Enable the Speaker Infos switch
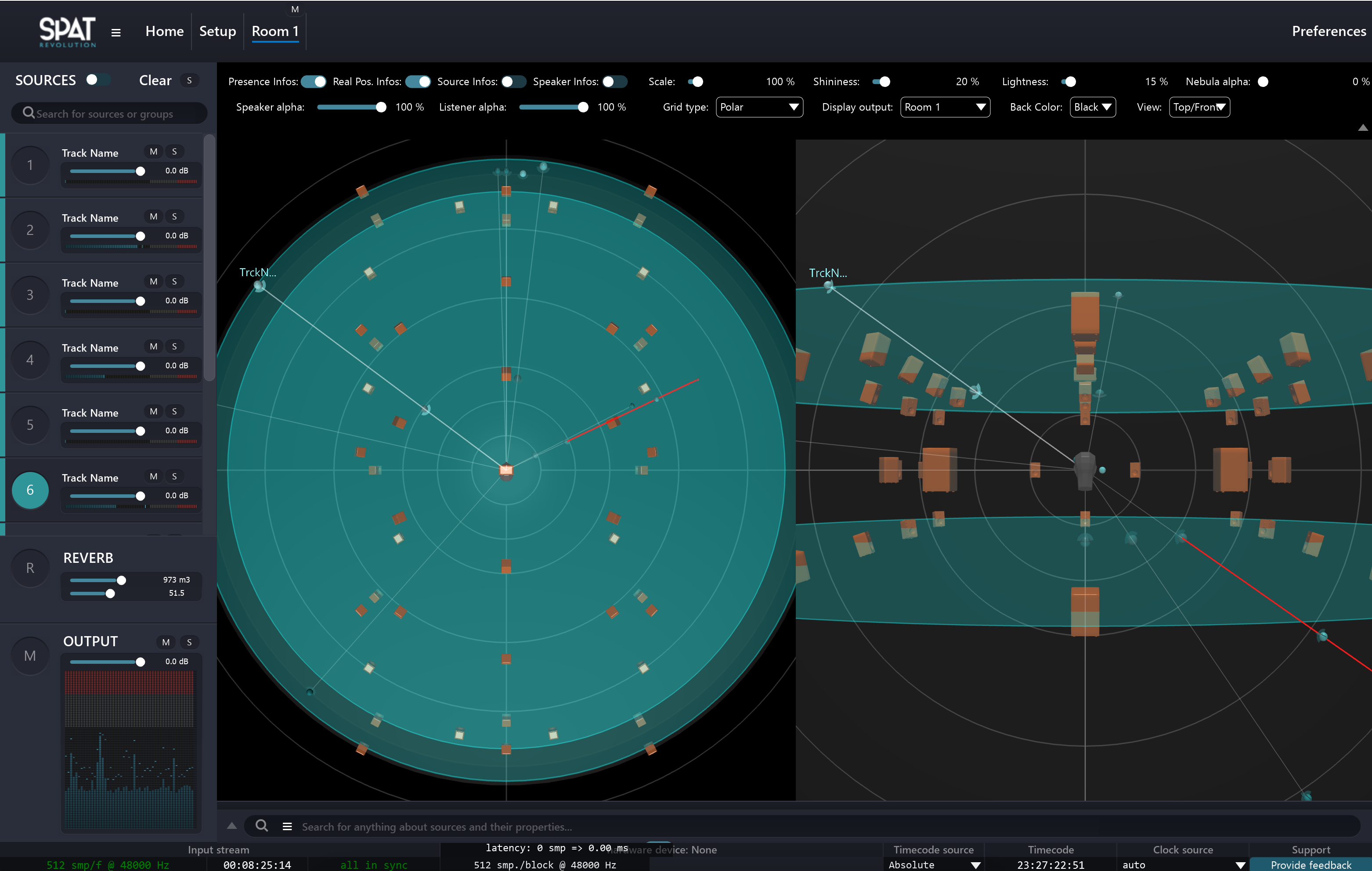 pyautogui.click(x=614, y=82)
